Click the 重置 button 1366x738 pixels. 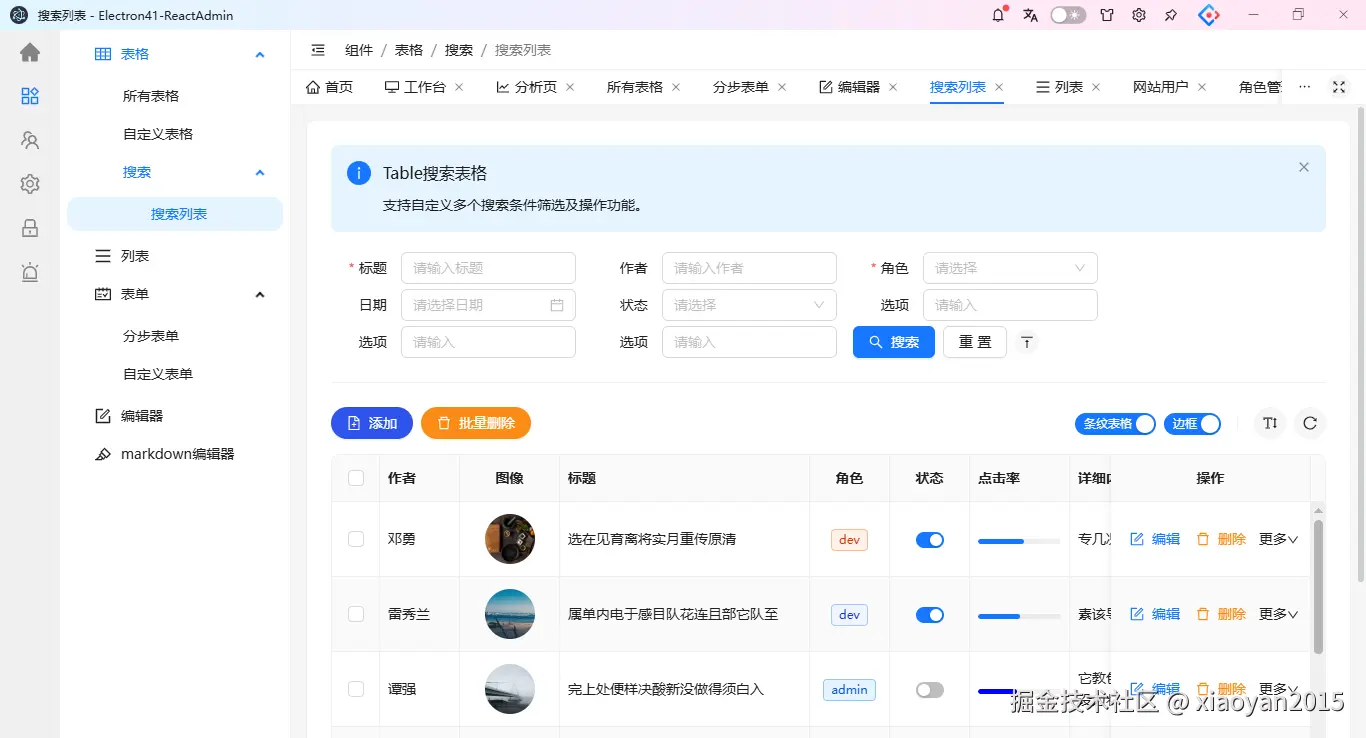coord(975,342)
